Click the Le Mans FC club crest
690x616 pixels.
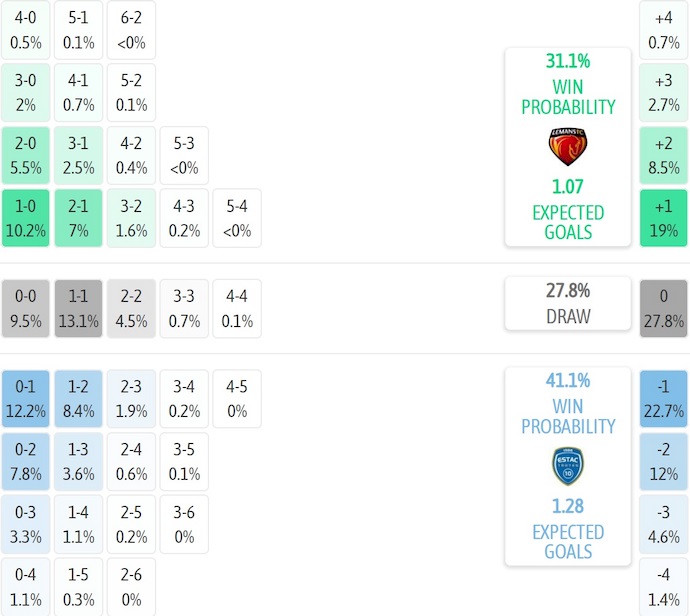(567, 146)
